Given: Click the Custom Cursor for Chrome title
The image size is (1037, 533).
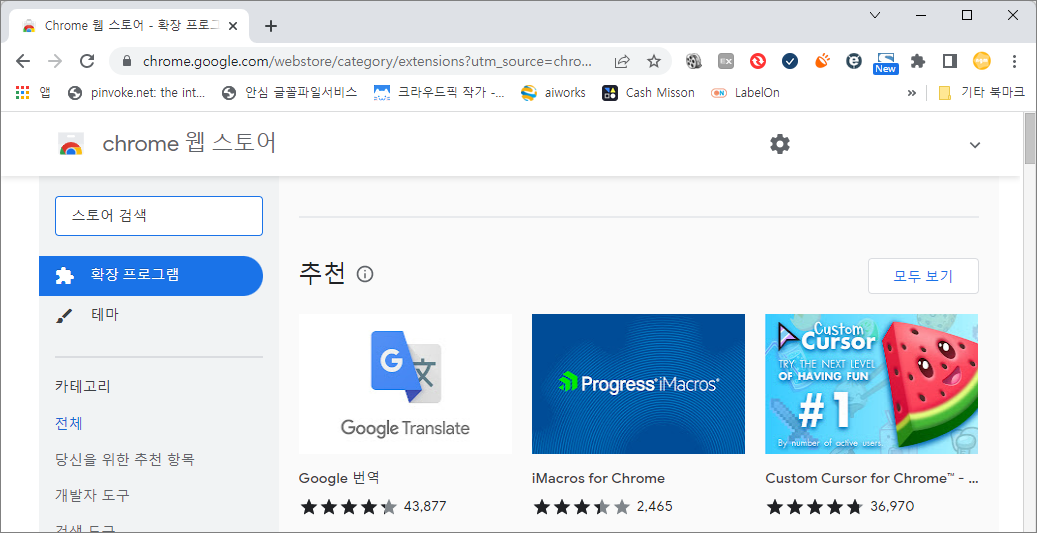Looking at the screenshot, I should 872,478.
